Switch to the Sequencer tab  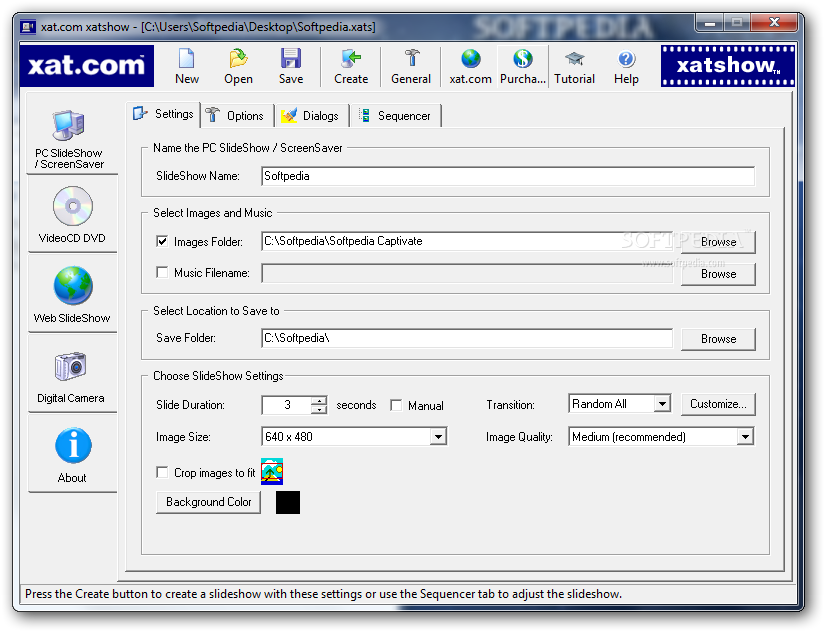pos(396,116)
